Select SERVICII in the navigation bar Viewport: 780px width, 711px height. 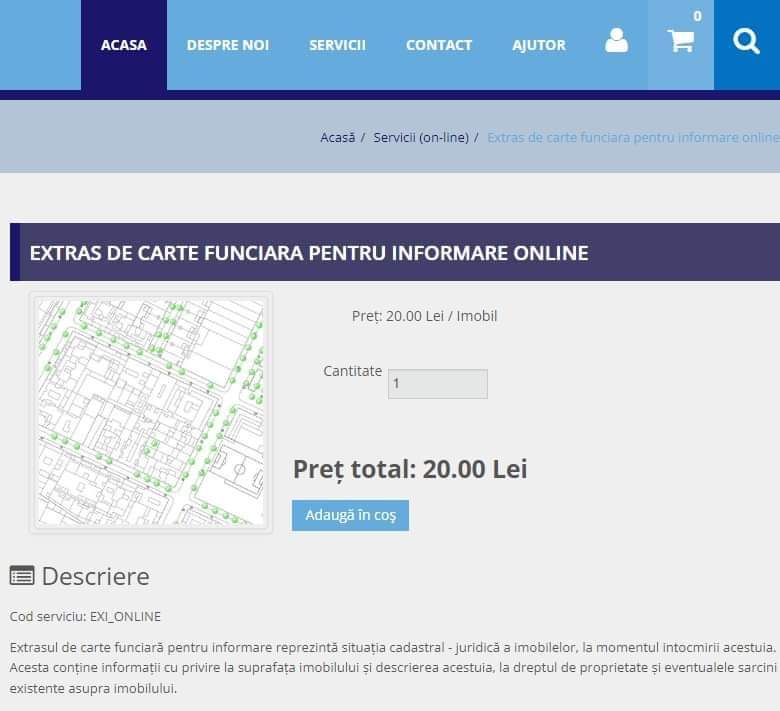point(337,45)
